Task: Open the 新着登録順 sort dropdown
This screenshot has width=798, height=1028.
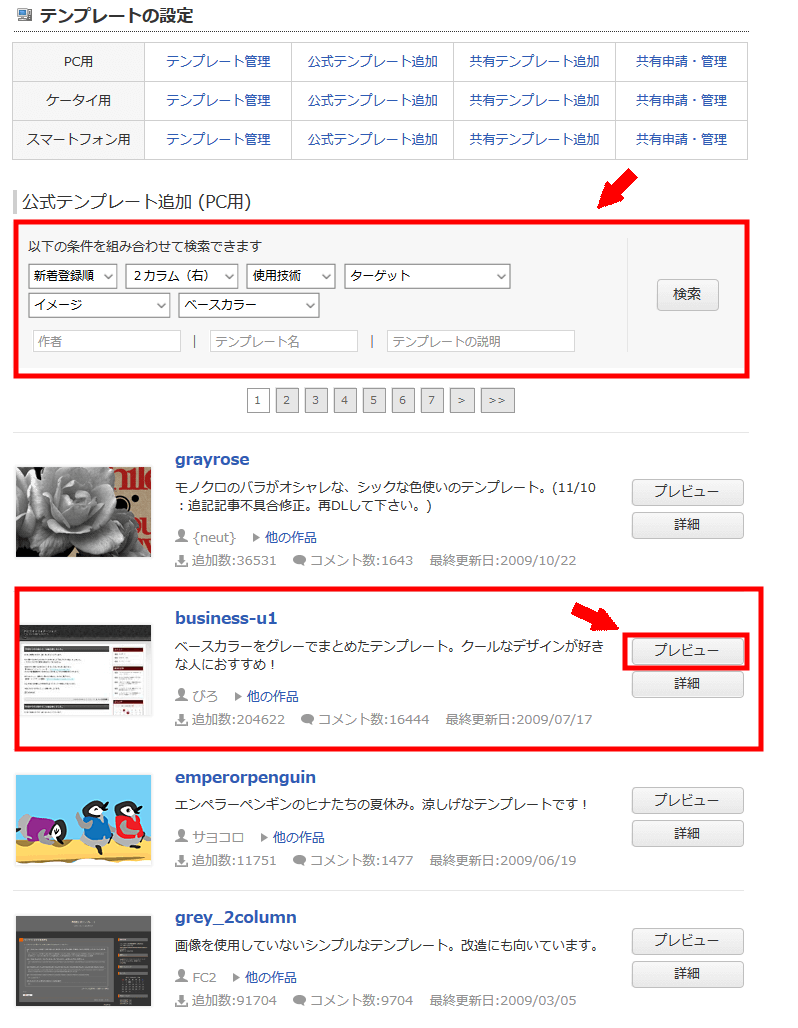Action: (x=73, y=276)
